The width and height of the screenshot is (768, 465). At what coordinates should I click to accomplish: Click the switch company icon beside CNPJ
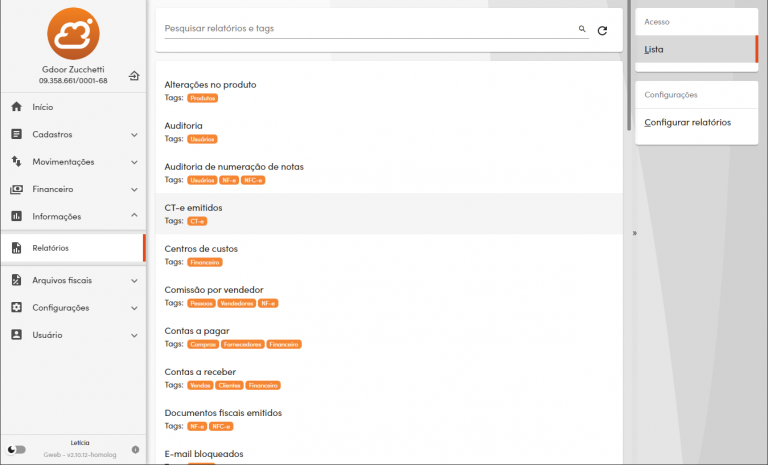[134, 76]
